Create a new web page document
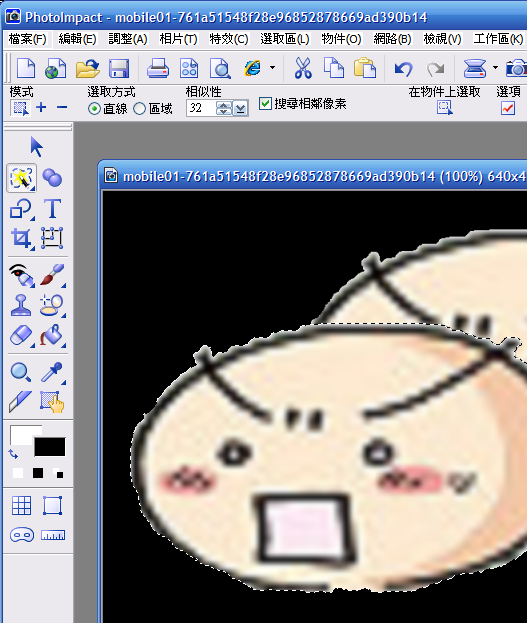Screen dimensions: 527x623 coord(56,68)
